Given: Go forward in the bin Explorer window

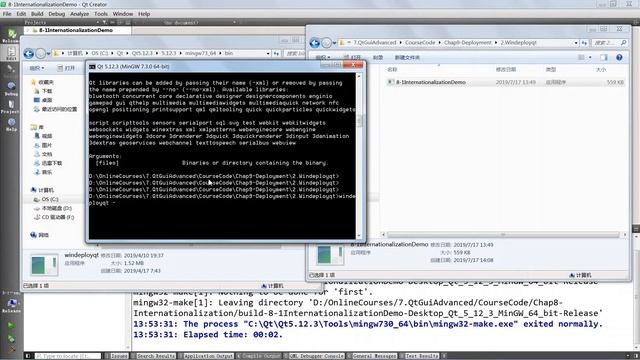Looking at the screenshot, I should [40, 53].
